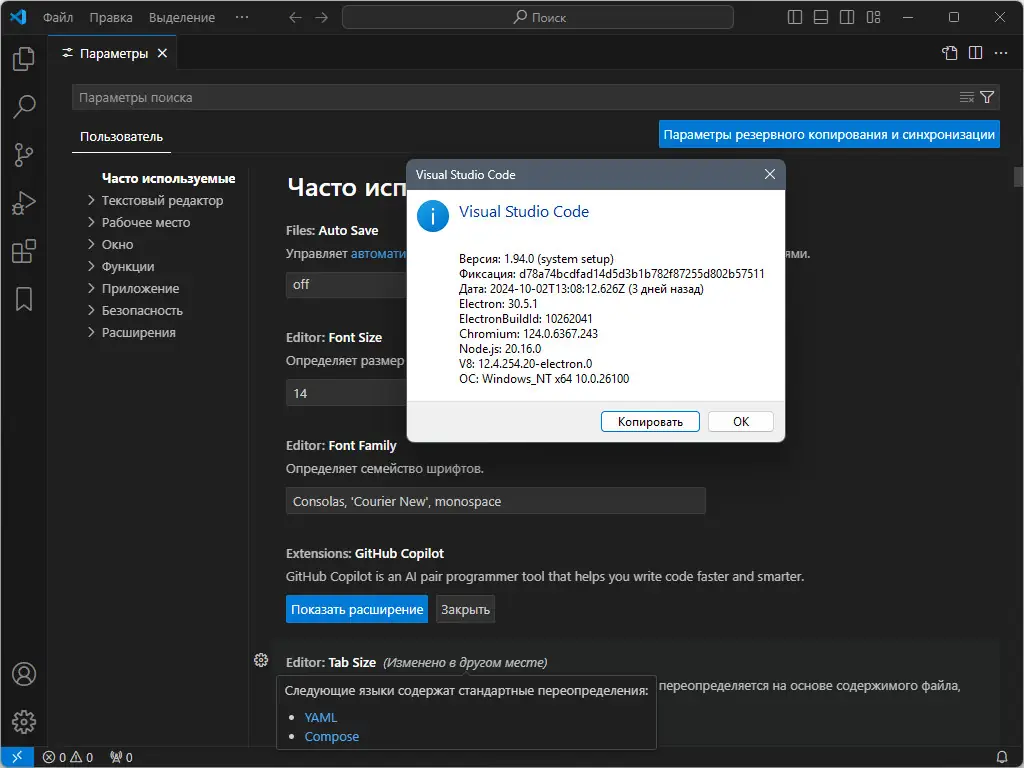The height and width of the screenshot is (768, 1024).
Task: Open the Source Control view
Action: coord(22,155)
